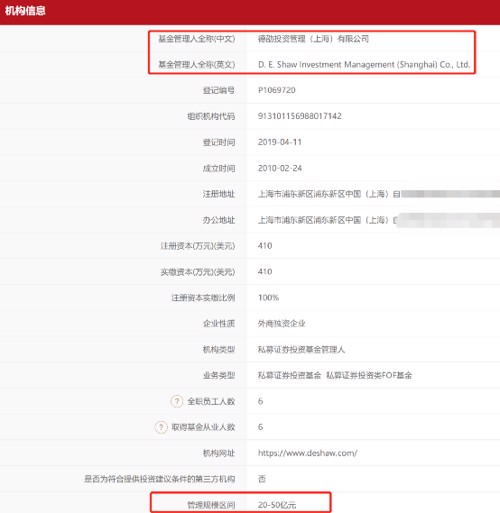Select the registration number P1069720
Image resolution: width=500 pixels, height=513 pixels.
point(277,90)
